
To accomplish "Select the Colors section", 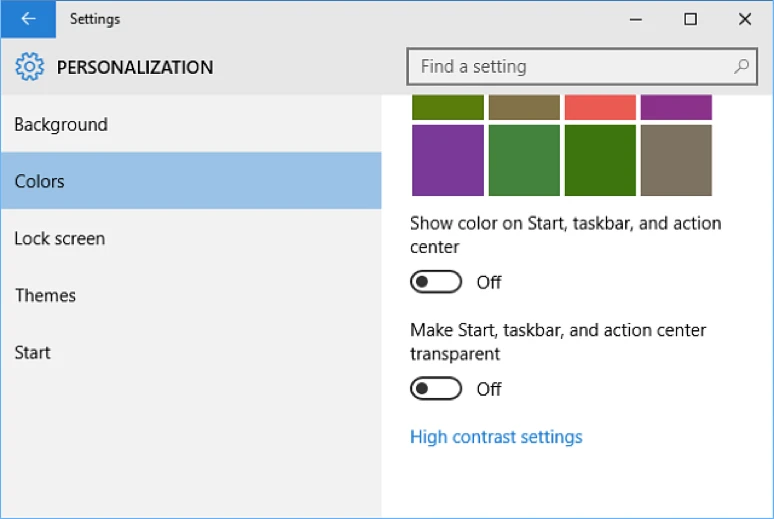I will click(x=191, y=181).
